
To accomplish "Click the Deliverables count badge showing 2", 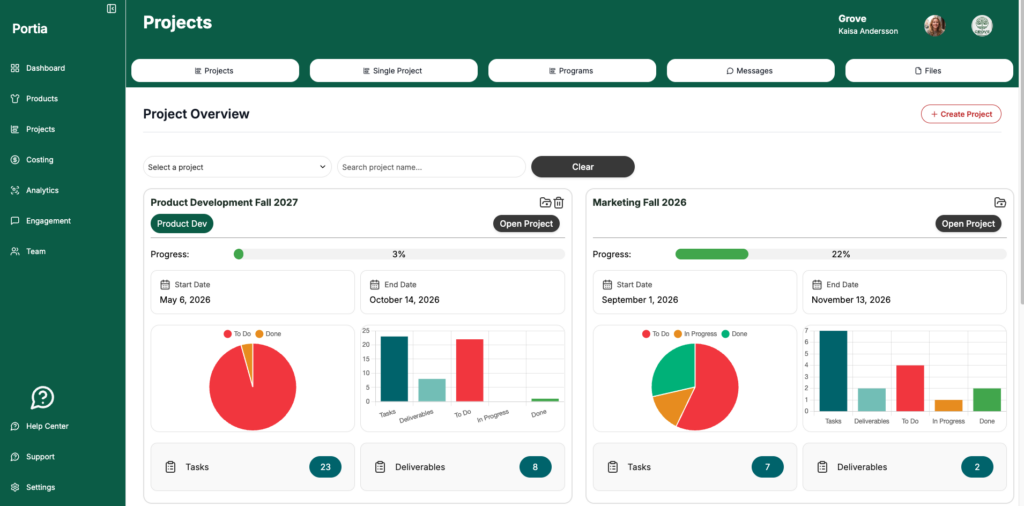I will (977, 467).
